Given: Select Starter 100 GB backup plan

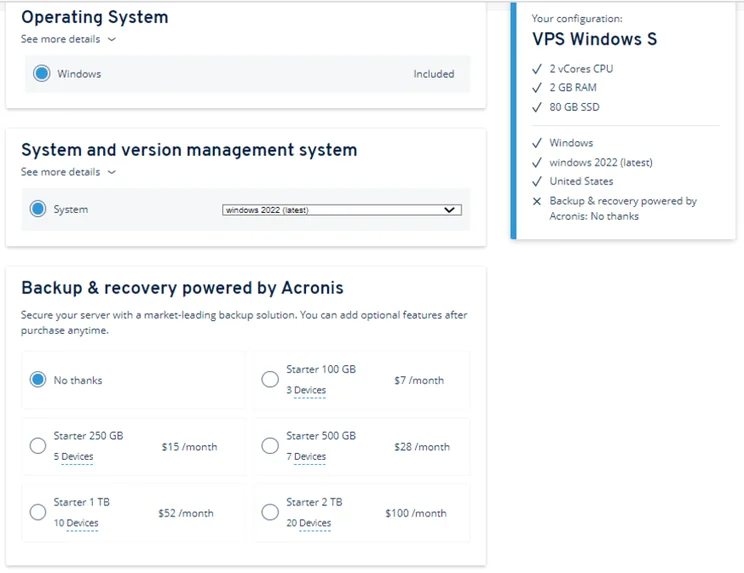Looking at the screenshot, I should click(270, 379).
